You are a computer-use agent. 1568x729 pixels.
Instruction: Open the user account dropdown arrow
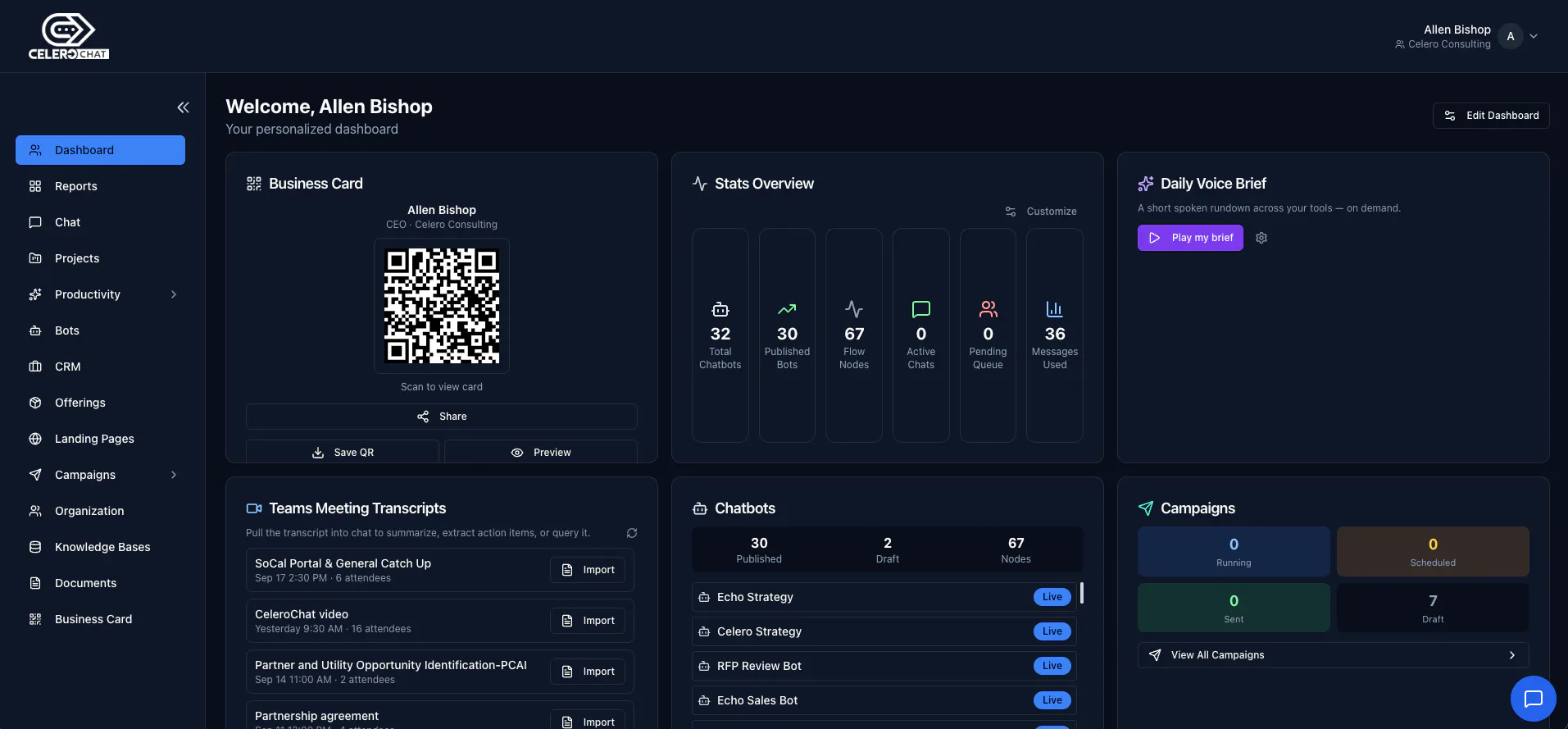pos(1534,36)
